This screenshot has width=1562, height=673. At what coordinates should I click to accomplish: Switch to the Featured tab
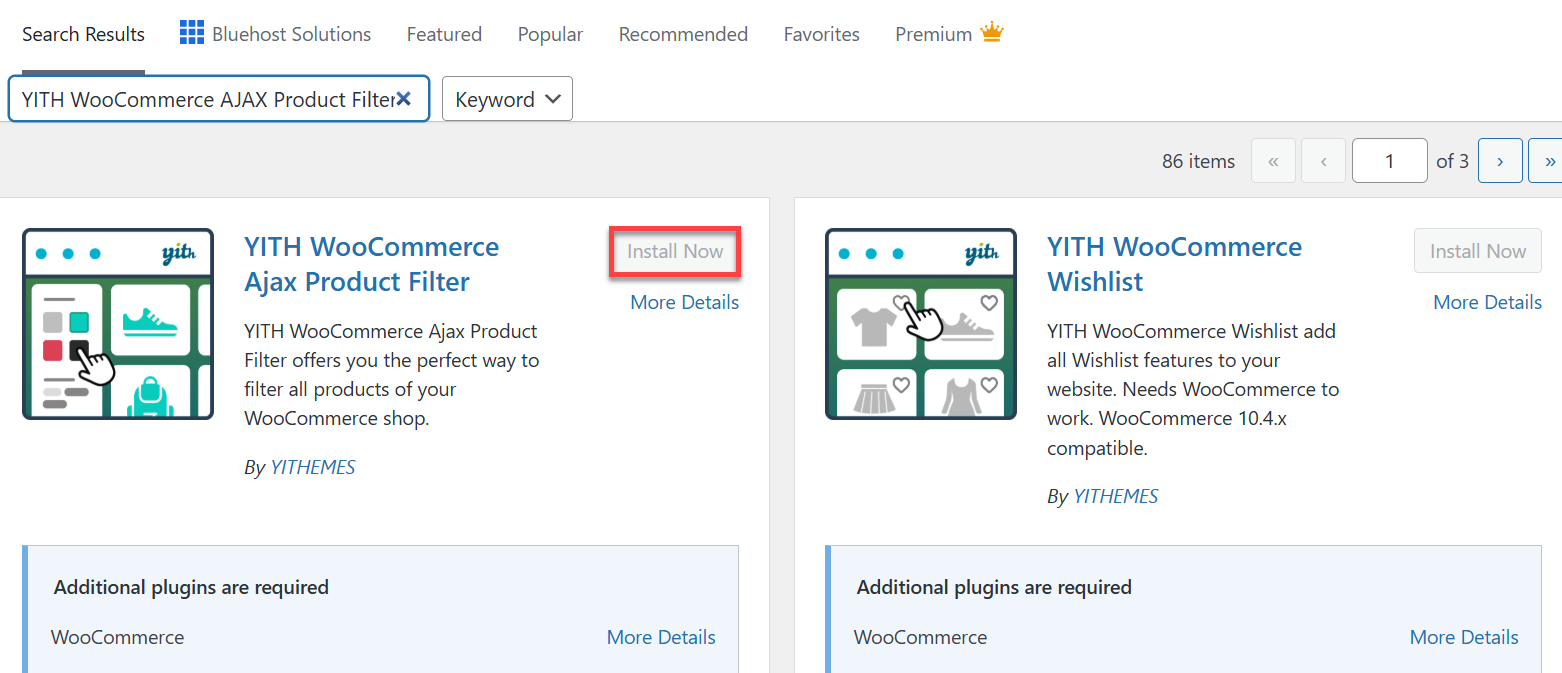point(444,33)
